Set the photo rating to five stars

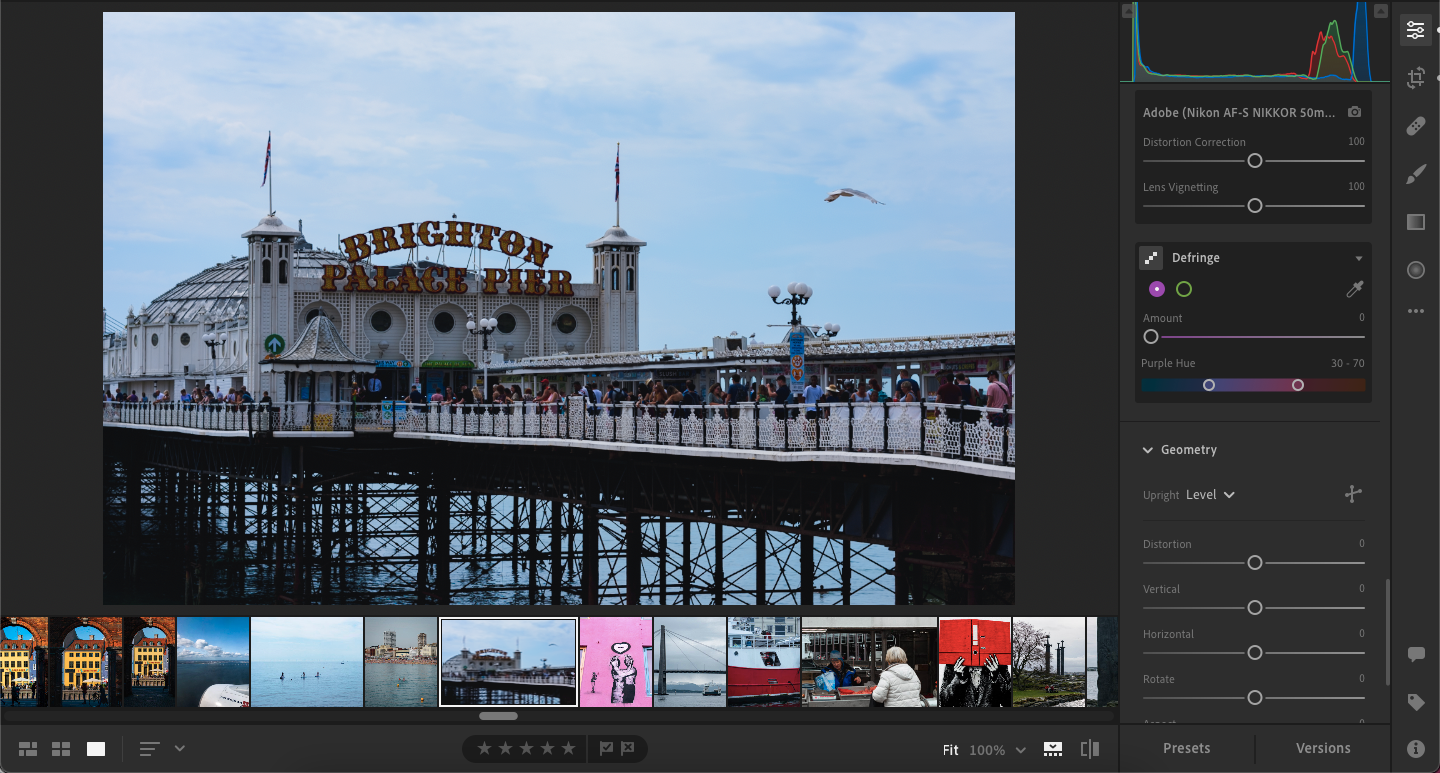[568, 748]
